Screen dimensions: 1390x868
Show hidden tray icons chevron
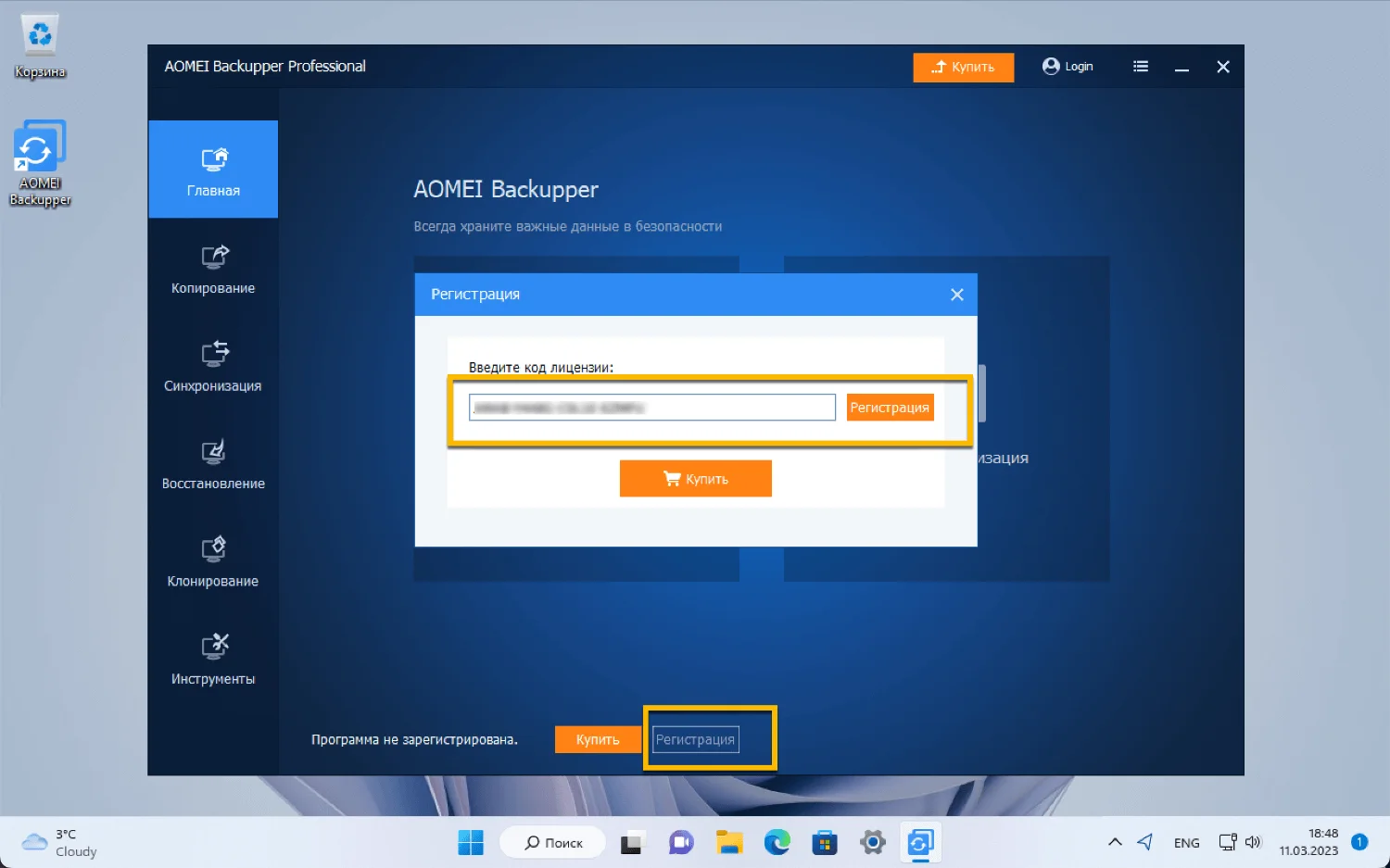1115,842
